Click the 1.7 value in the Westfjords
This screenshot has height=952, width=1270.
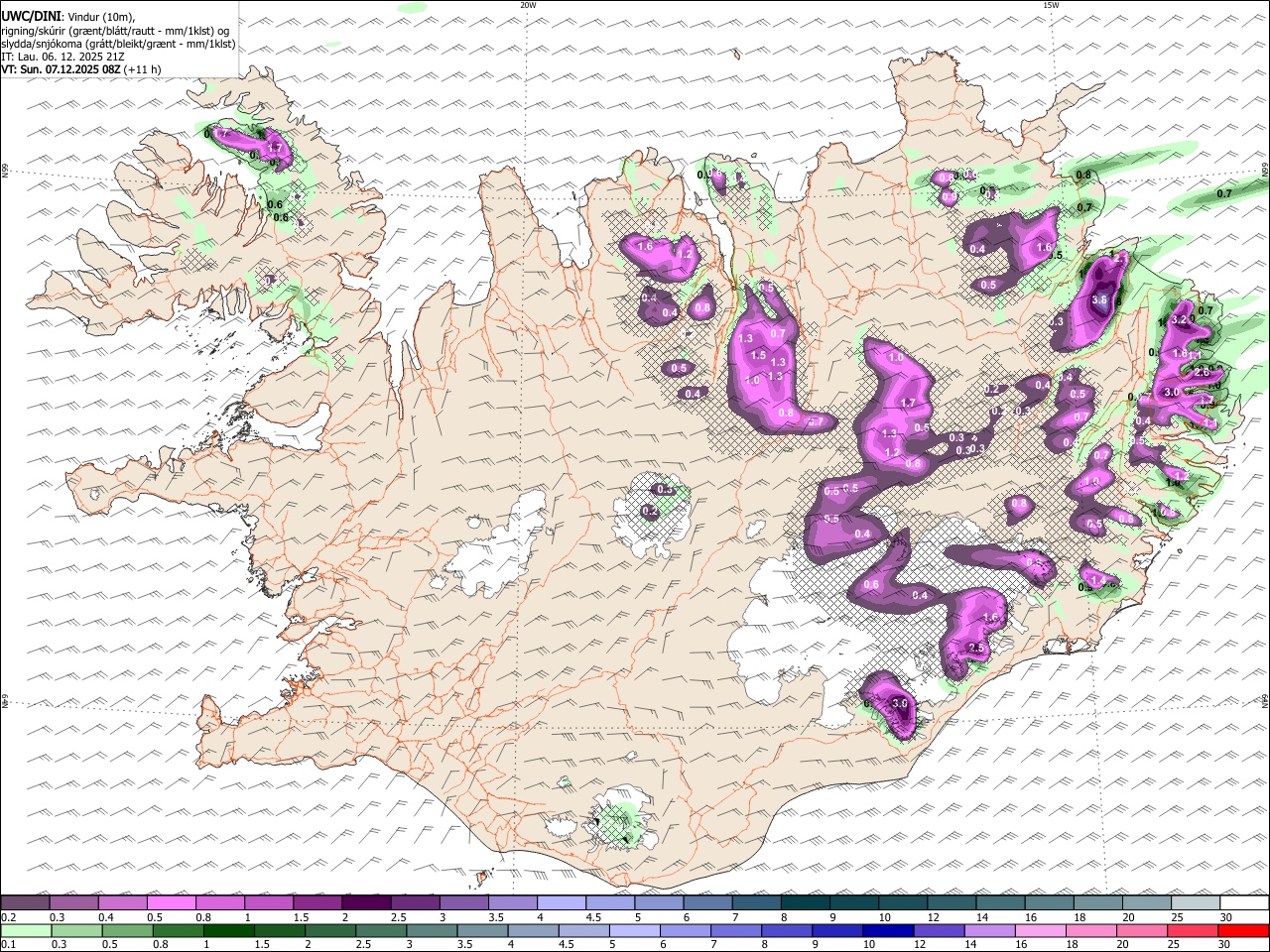(276, 148)
